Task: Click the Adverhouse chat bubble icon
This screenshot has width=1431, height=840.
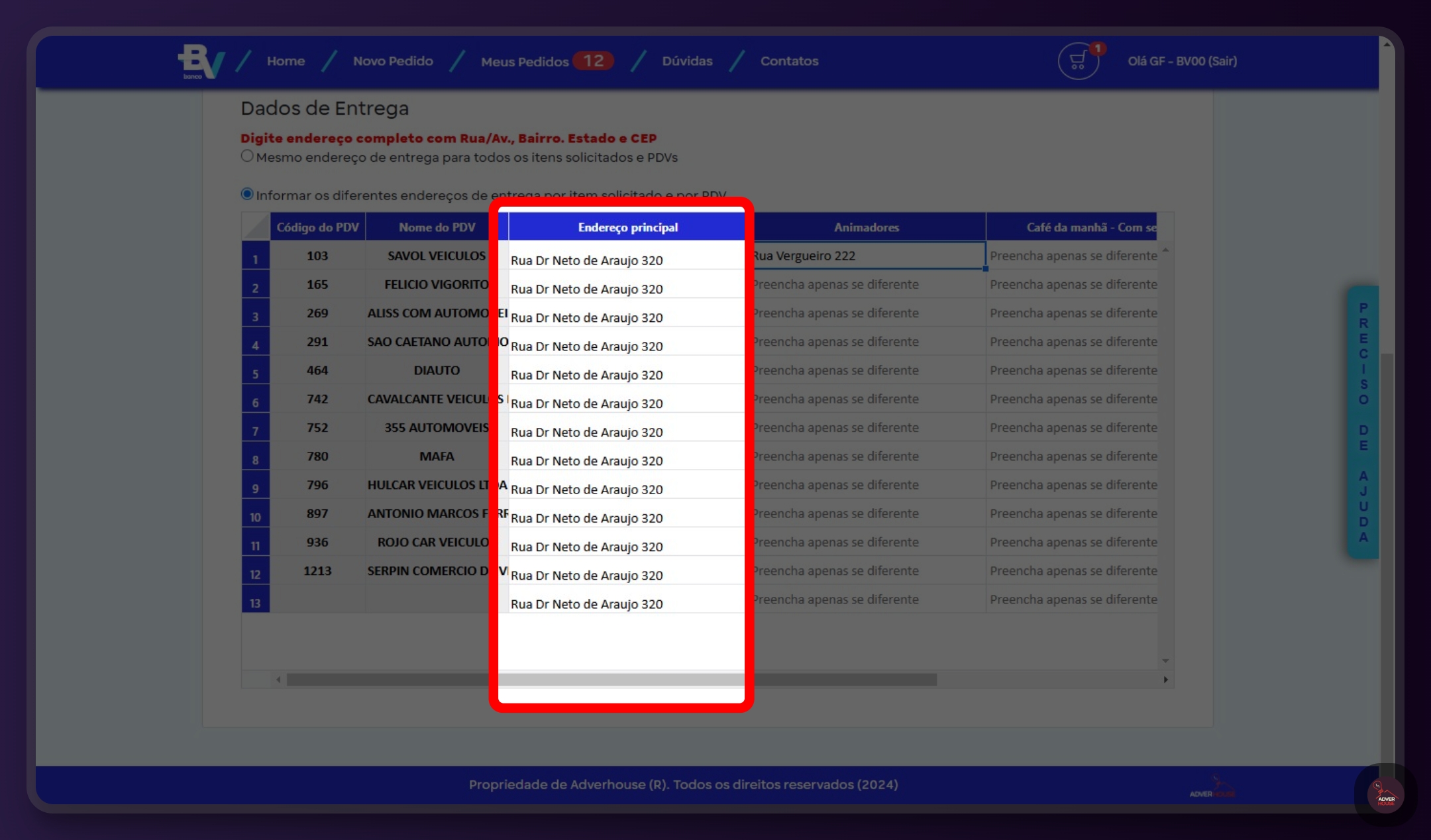Action: point(1385,794)
